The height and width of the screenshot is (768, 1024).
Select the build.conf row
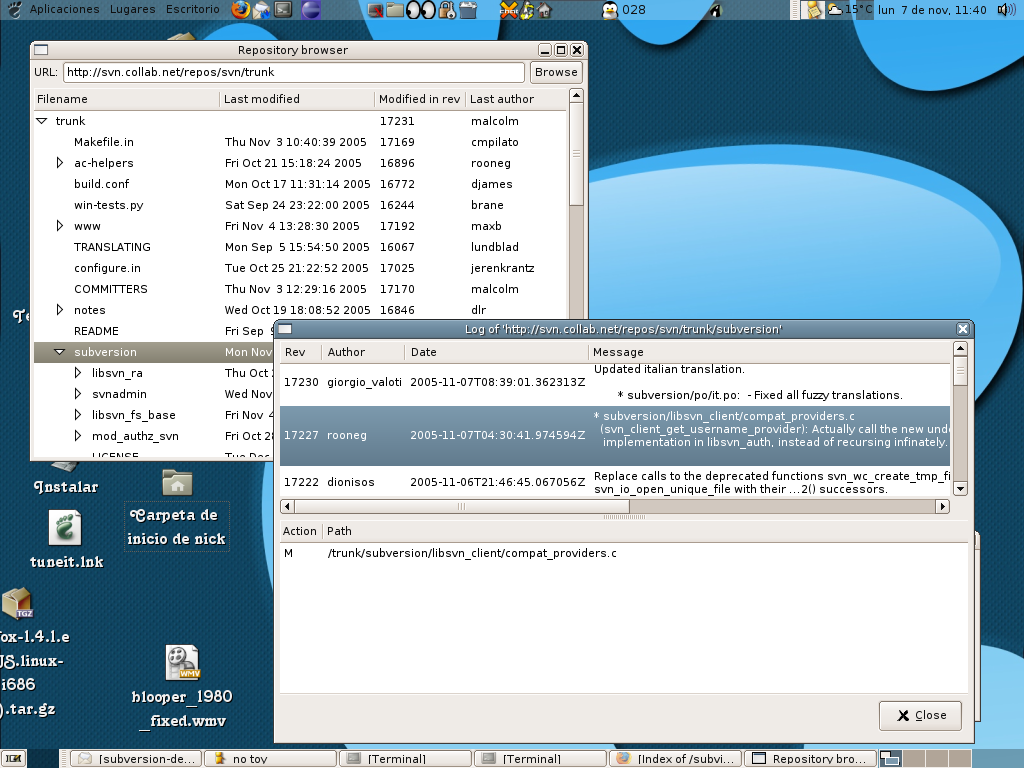pos(300,184)
